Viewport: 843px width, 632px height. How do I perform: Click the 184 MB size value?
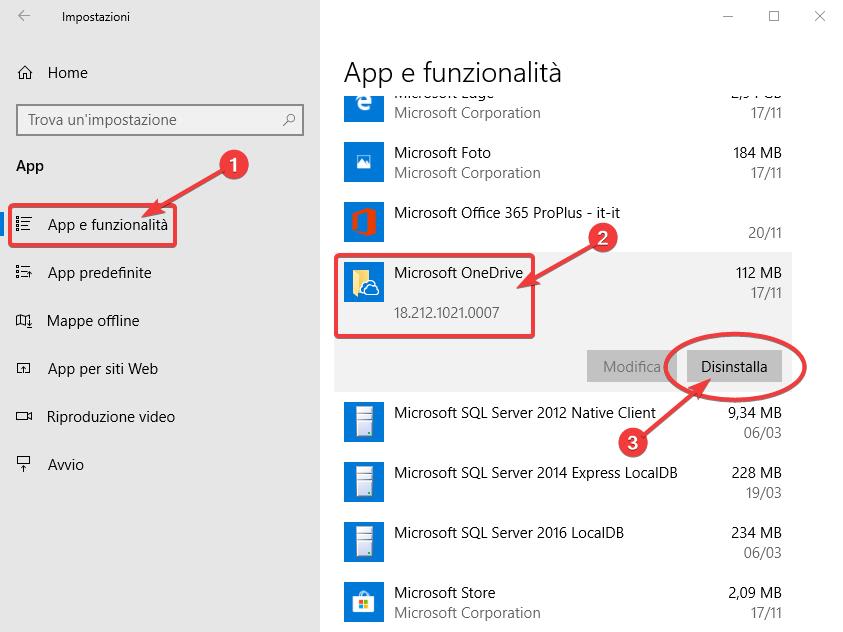coord(757,153)
